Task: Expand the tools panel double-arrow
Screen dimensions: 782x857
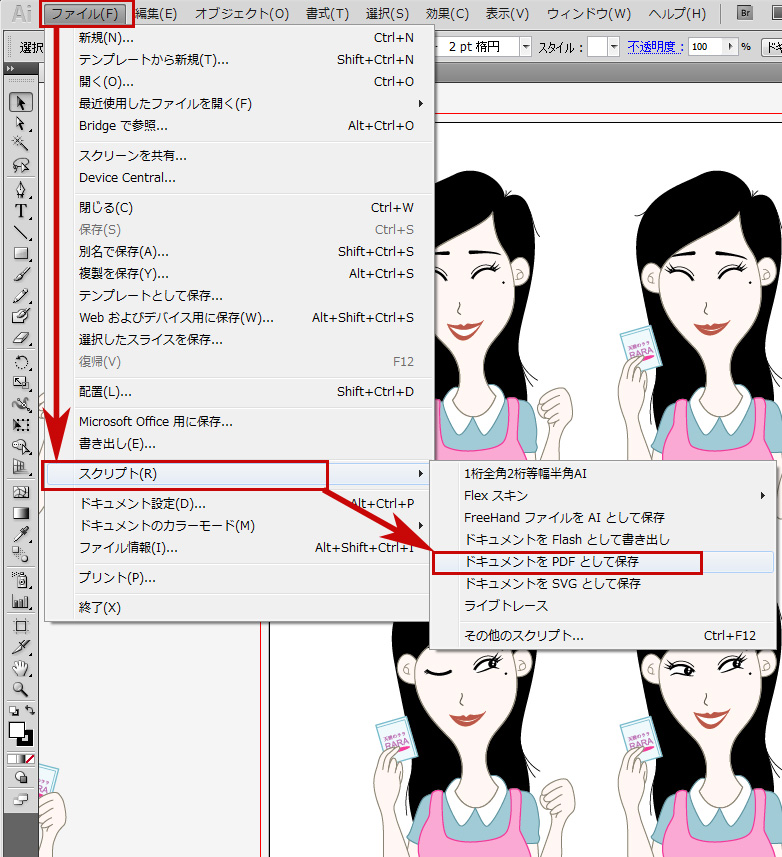Action: [x=10, y=68]
